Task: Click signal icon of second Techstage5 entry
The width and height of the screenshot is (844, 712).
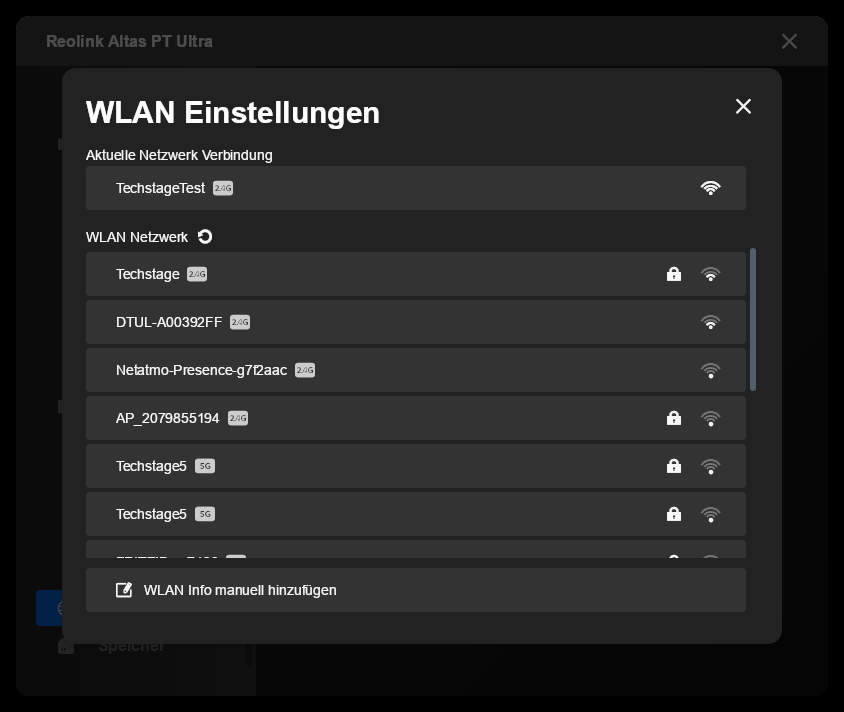Action: [x=711, y=514]
